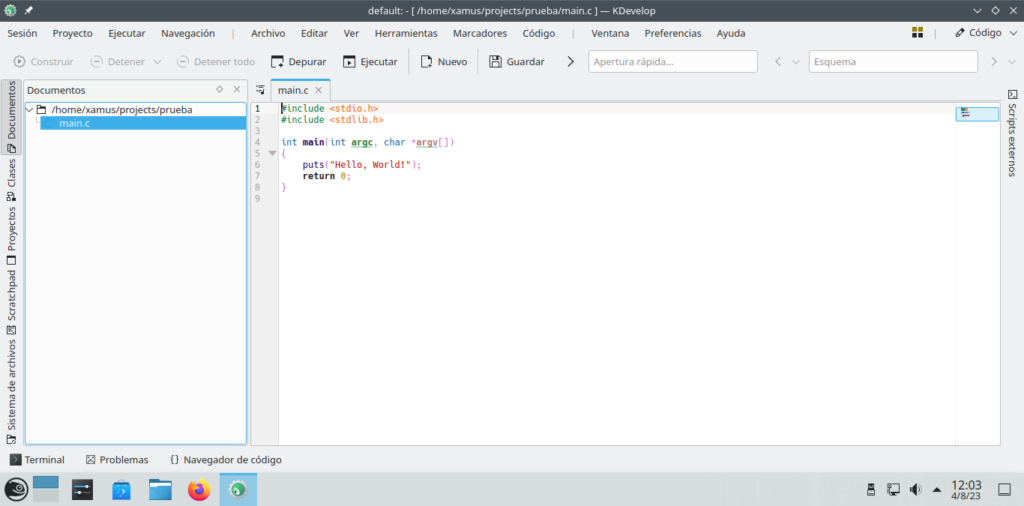
Task: Switch to the main.c editor tab
Action: click(x=293, y=90)
